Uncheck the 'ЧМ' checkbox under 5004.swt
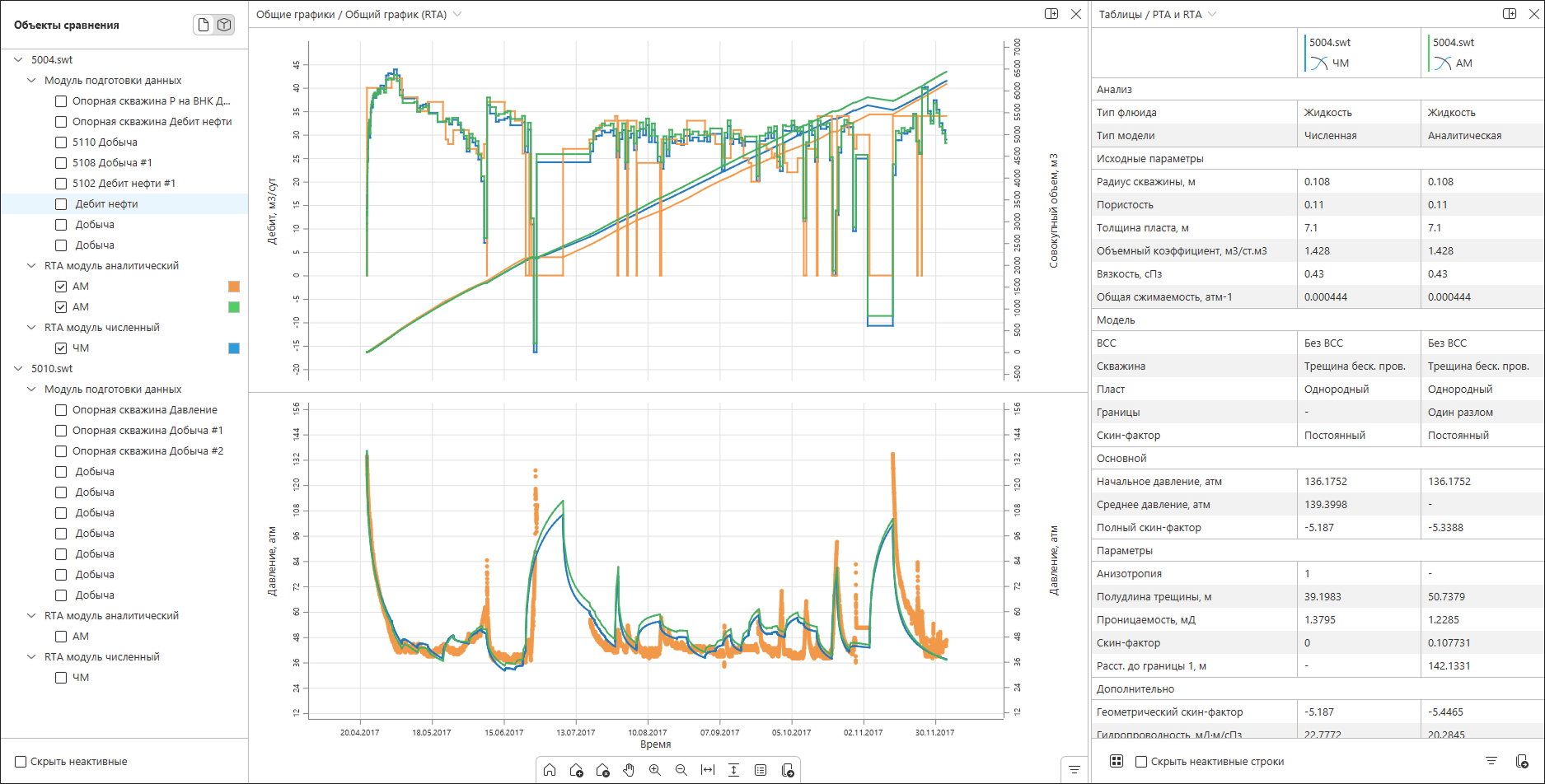 [61, 348]
